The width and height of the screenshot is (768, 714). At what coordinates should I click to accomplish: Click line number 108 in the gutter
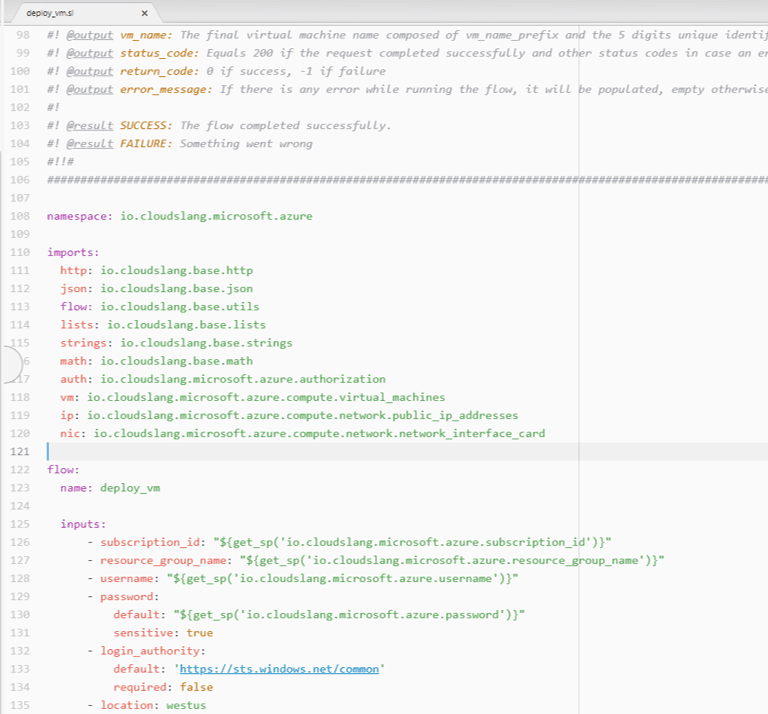click(x=20, y=217)
